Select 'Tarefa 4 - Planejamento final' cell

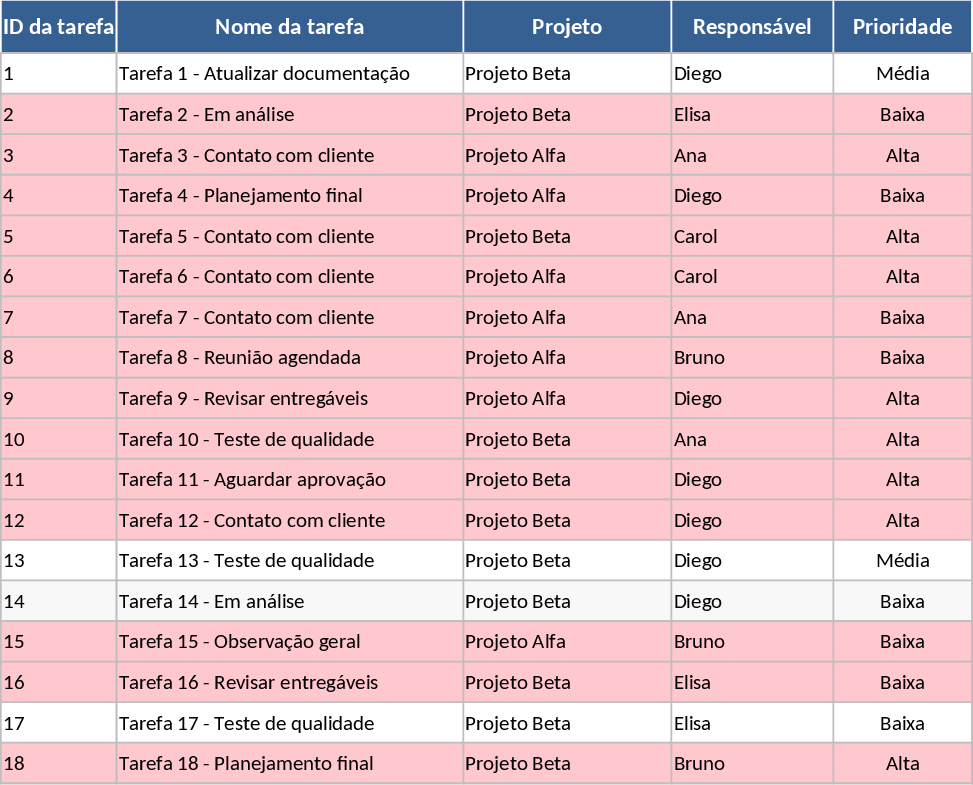tap(289, 196)
